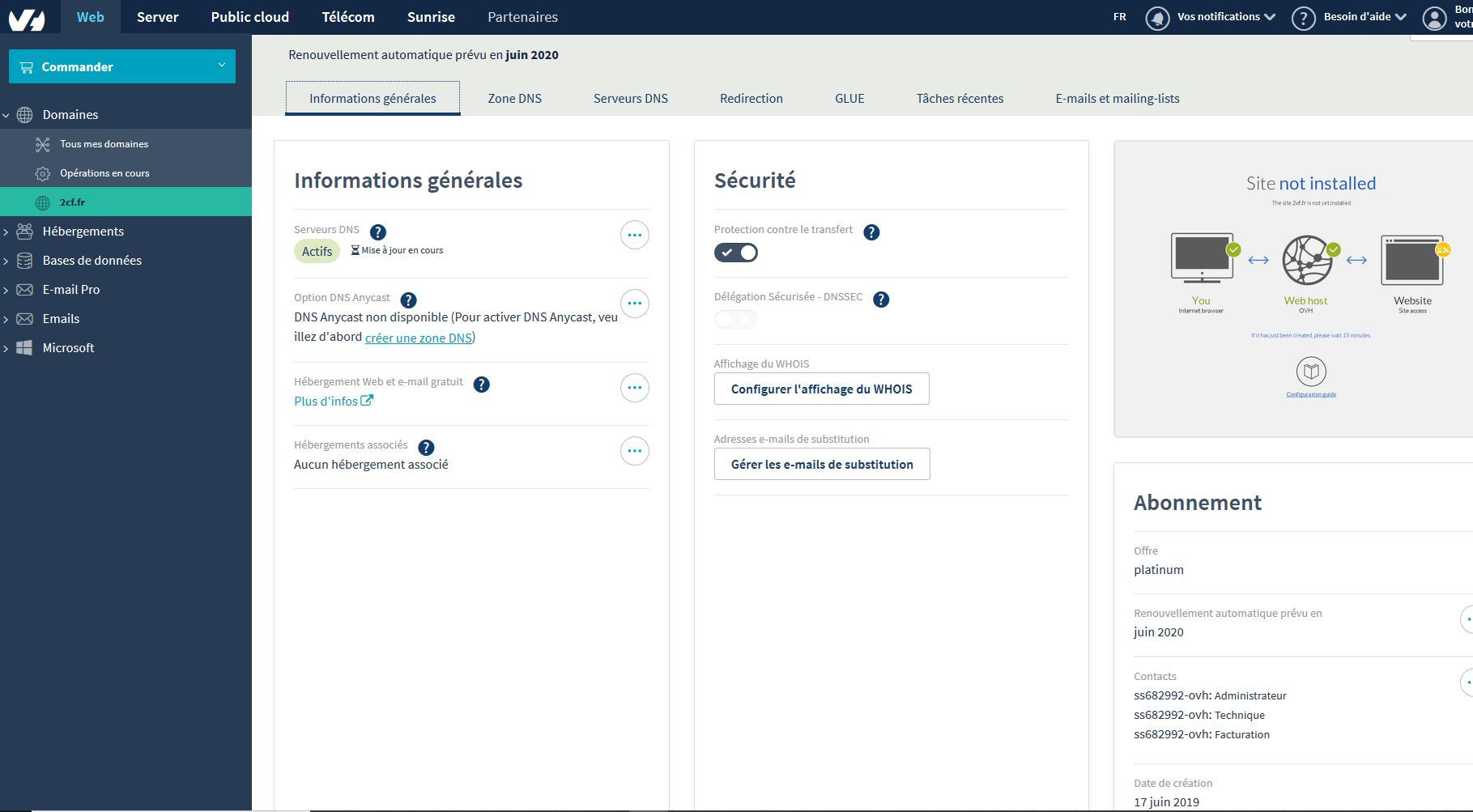This screenshot has height=812, width=1473.
Task: Expand Hébergements in the sidebar
Action: tap(83, 232)
